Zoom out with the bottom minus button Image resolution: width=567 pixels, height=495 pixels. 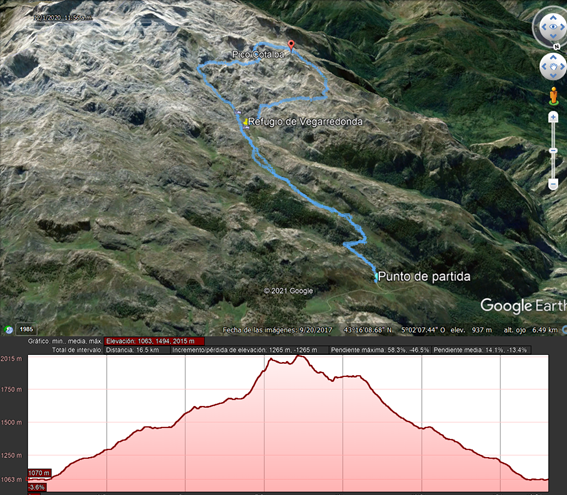pyautogui.click(x=553, y=184)
